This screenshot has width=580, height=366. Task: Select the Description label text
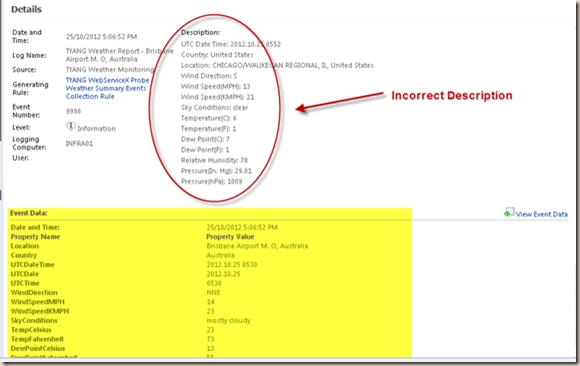pyautogui.click(x=200, y=33)
